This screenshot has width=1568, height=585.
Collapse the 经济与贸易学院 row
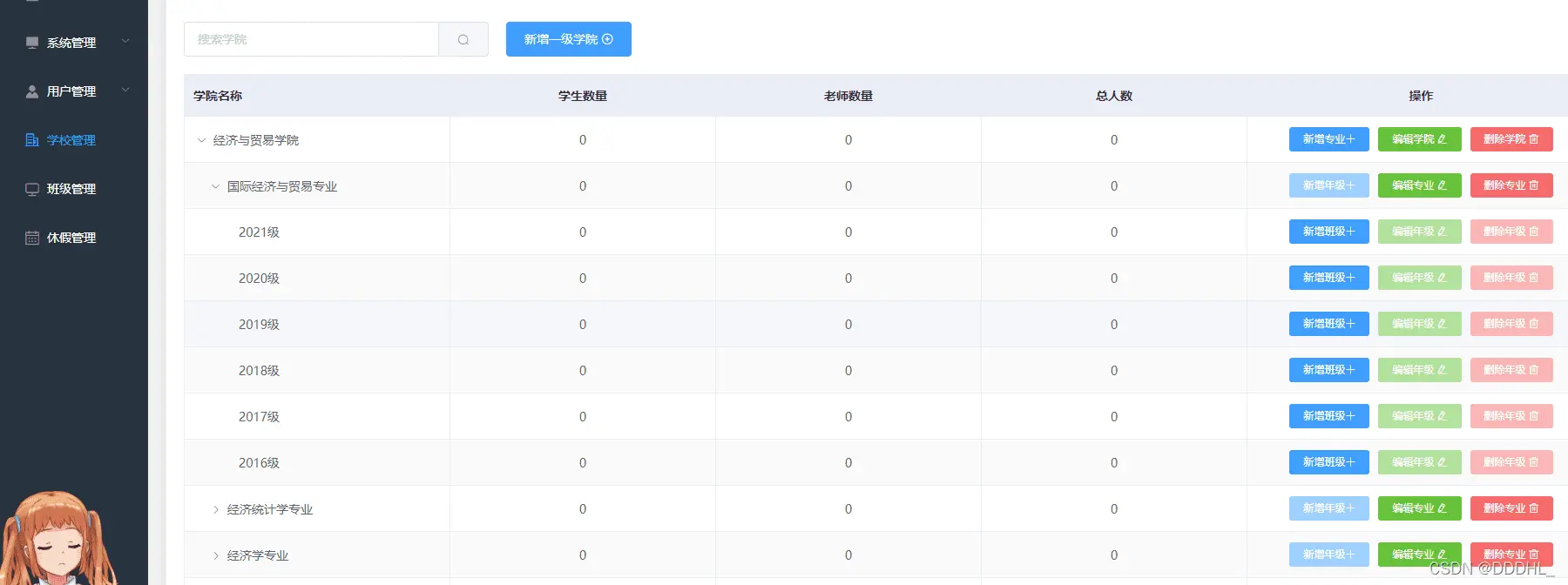(201, 140)
